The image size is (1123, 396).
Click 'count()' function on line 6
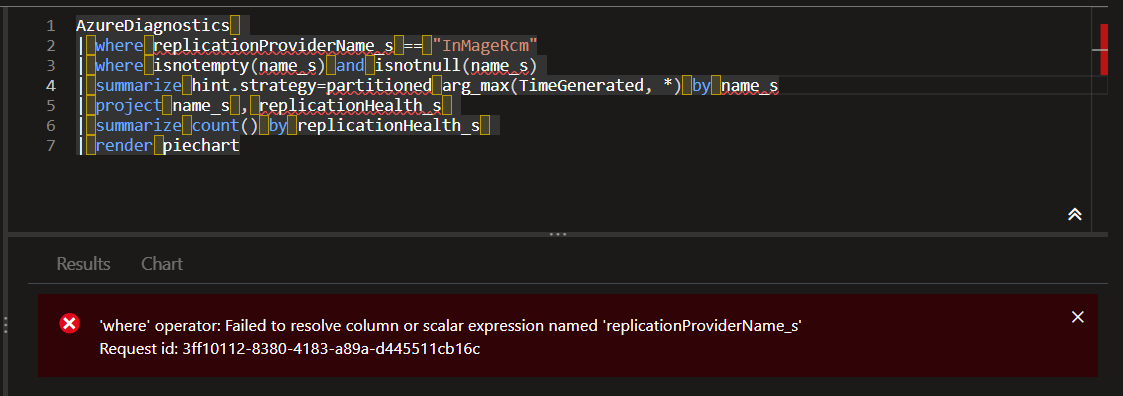coord(226,126)
